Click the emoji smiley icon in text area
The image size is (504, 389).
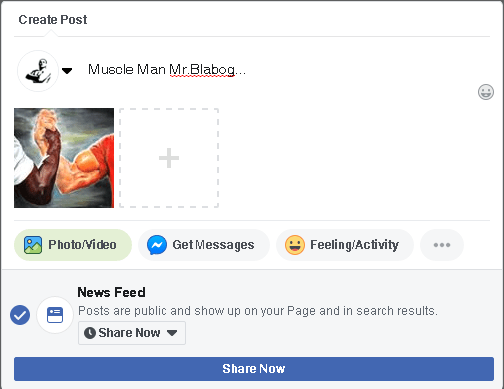486,92
